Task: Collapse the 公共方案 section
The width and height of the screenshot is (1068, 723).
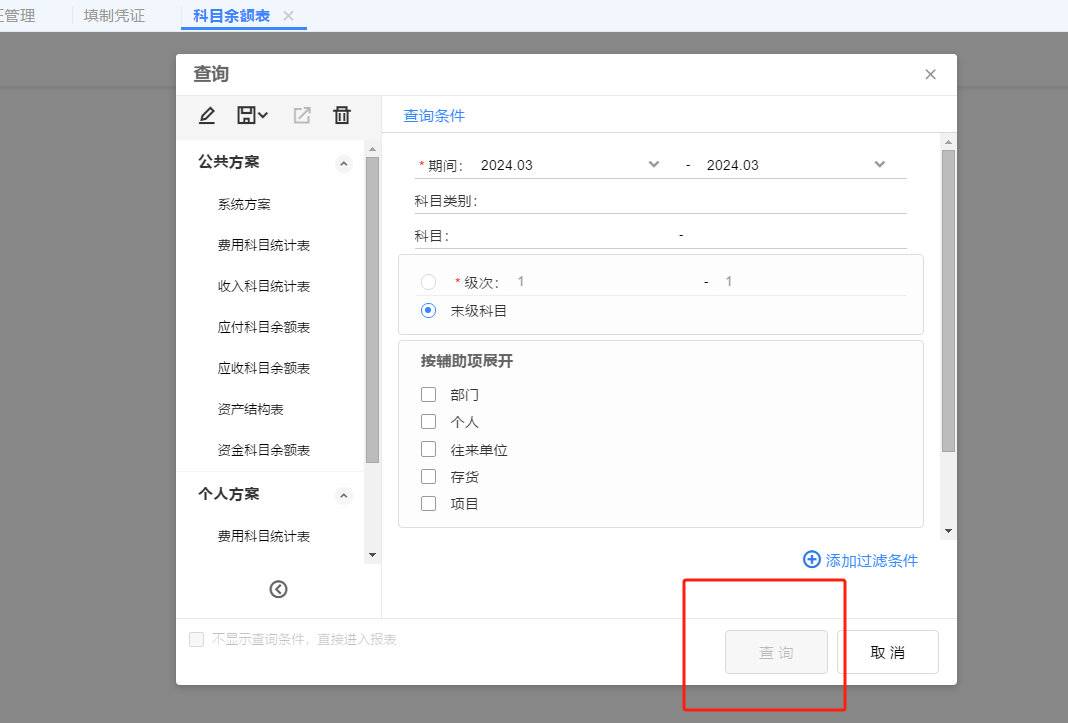Action: point(344,164)
